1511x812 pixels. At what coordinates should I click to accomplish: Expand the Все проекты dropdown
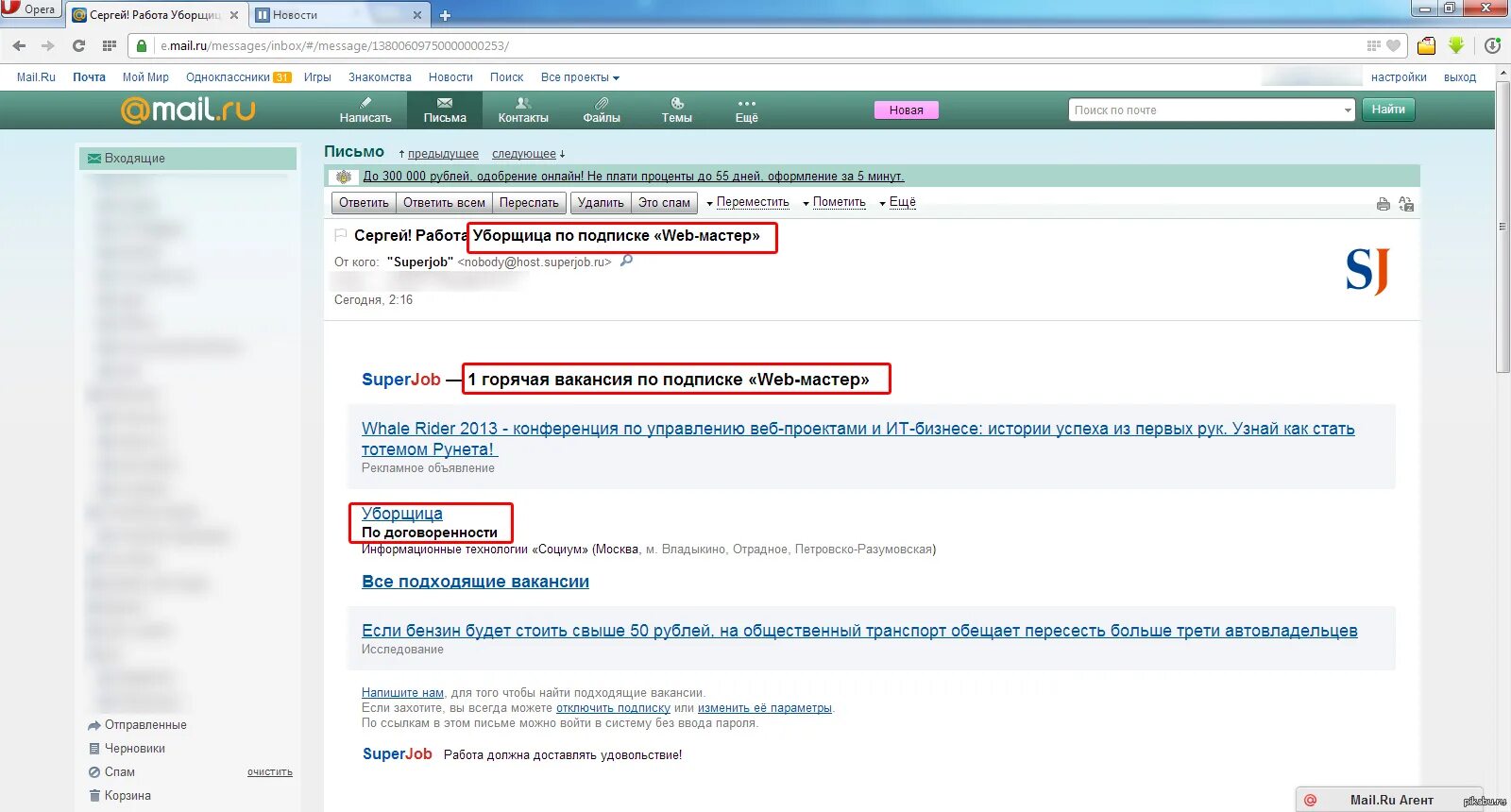pyautogui.click(x=580, y=77)
